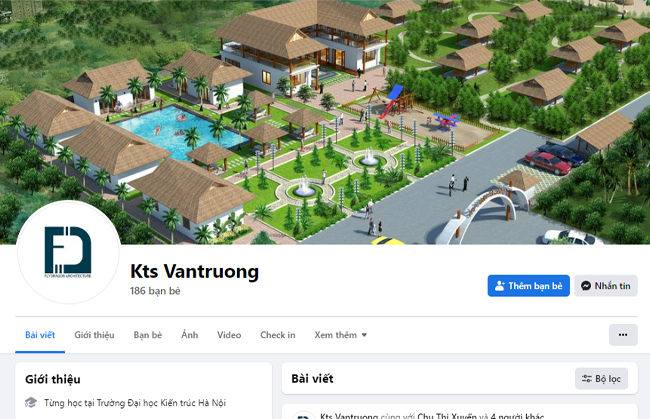The width and height of the screenshot is (650, 419).
Task: Open the Check in tab
Action: click(x=278, y=335)
